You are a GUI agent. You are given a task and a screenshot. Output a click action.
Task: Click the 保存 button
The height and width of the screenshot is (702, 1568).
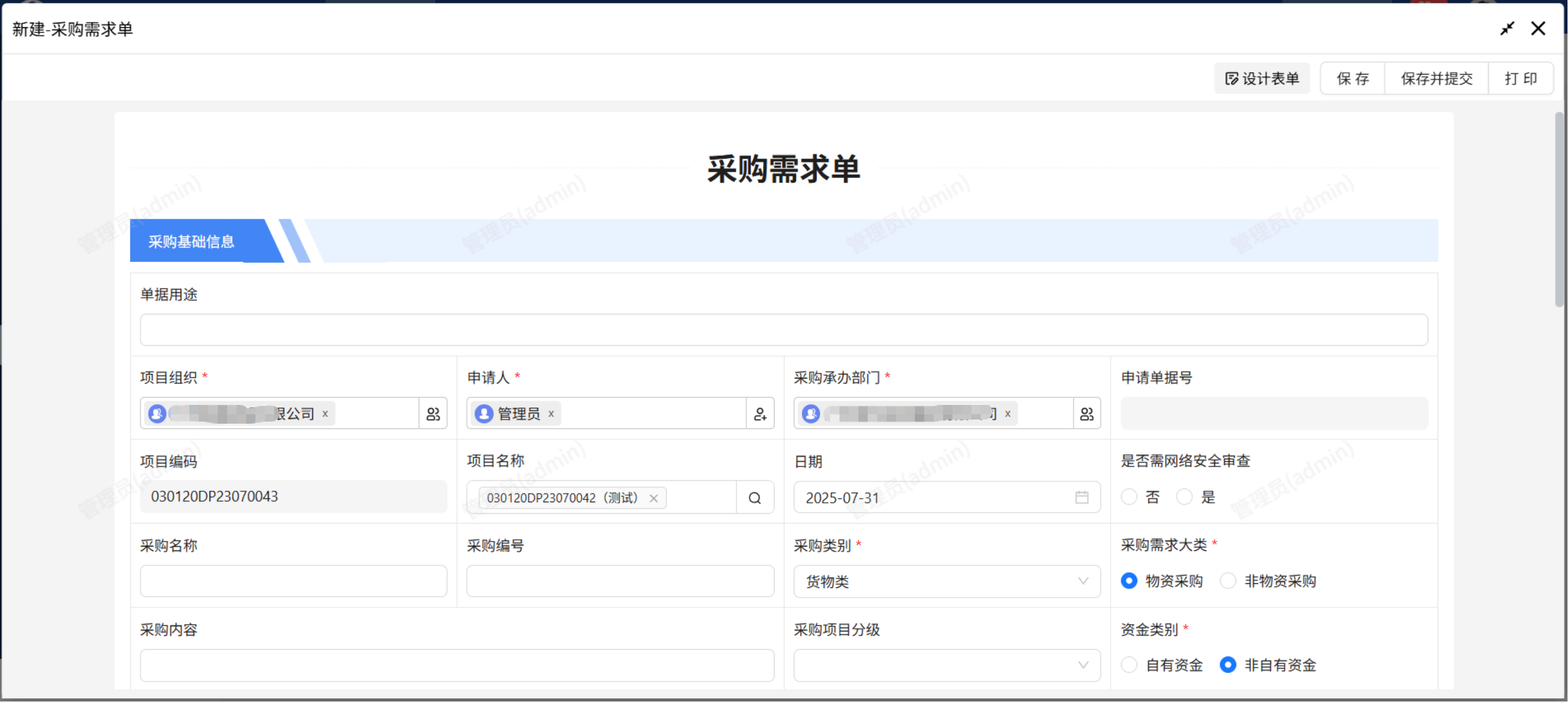1352,78
